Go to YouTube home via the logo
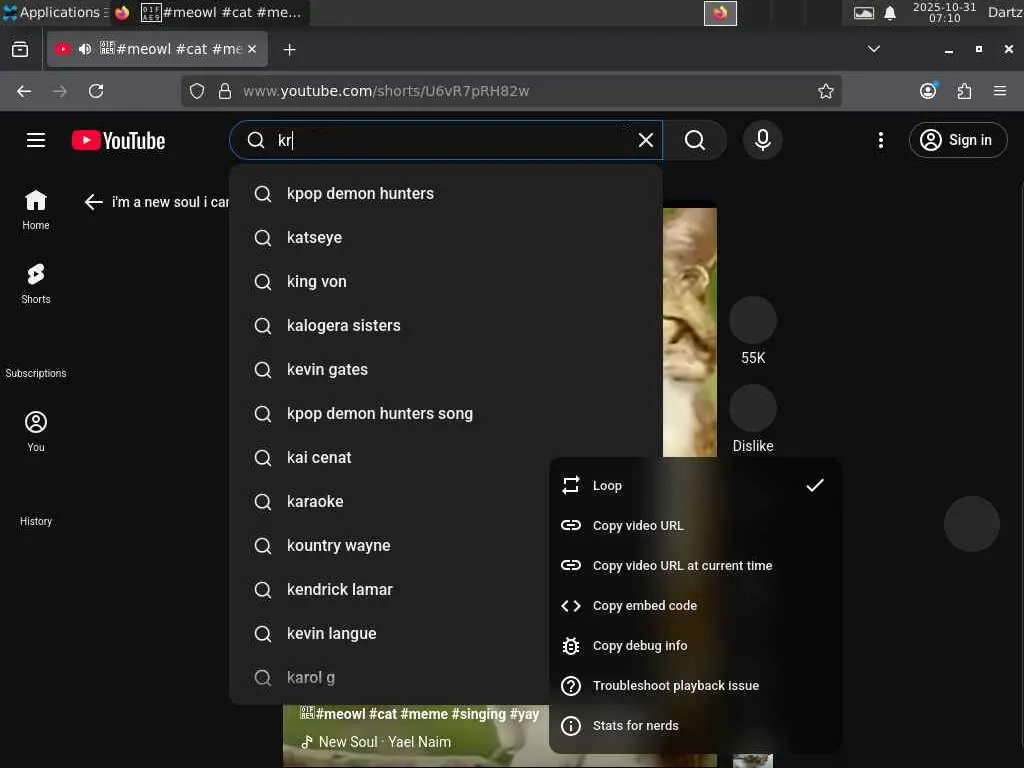The width and height of the screenshot is (1024, 768). coord(119,140)
